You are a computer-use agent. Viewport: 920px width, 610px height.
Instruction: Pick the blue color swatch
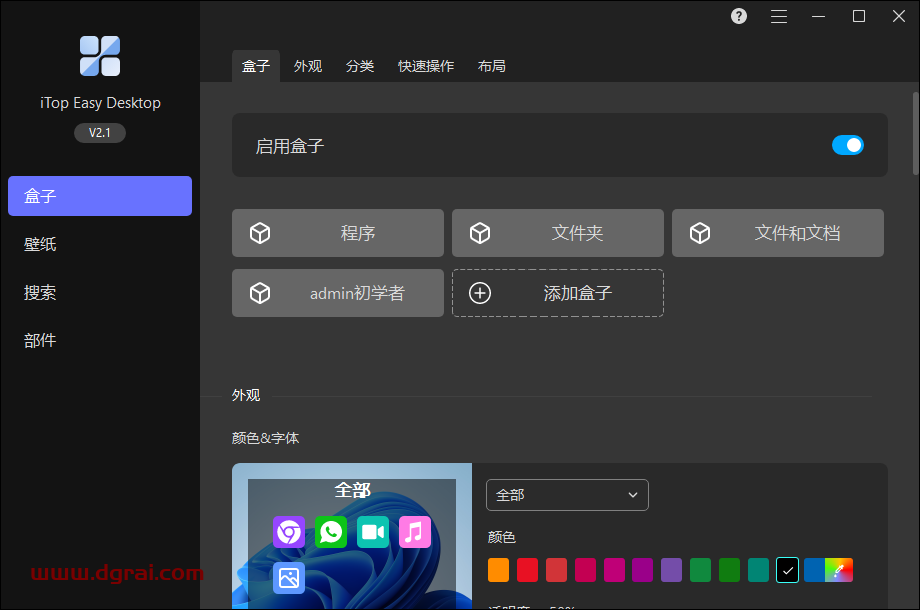pyautogui.click(x=814, y=570)
